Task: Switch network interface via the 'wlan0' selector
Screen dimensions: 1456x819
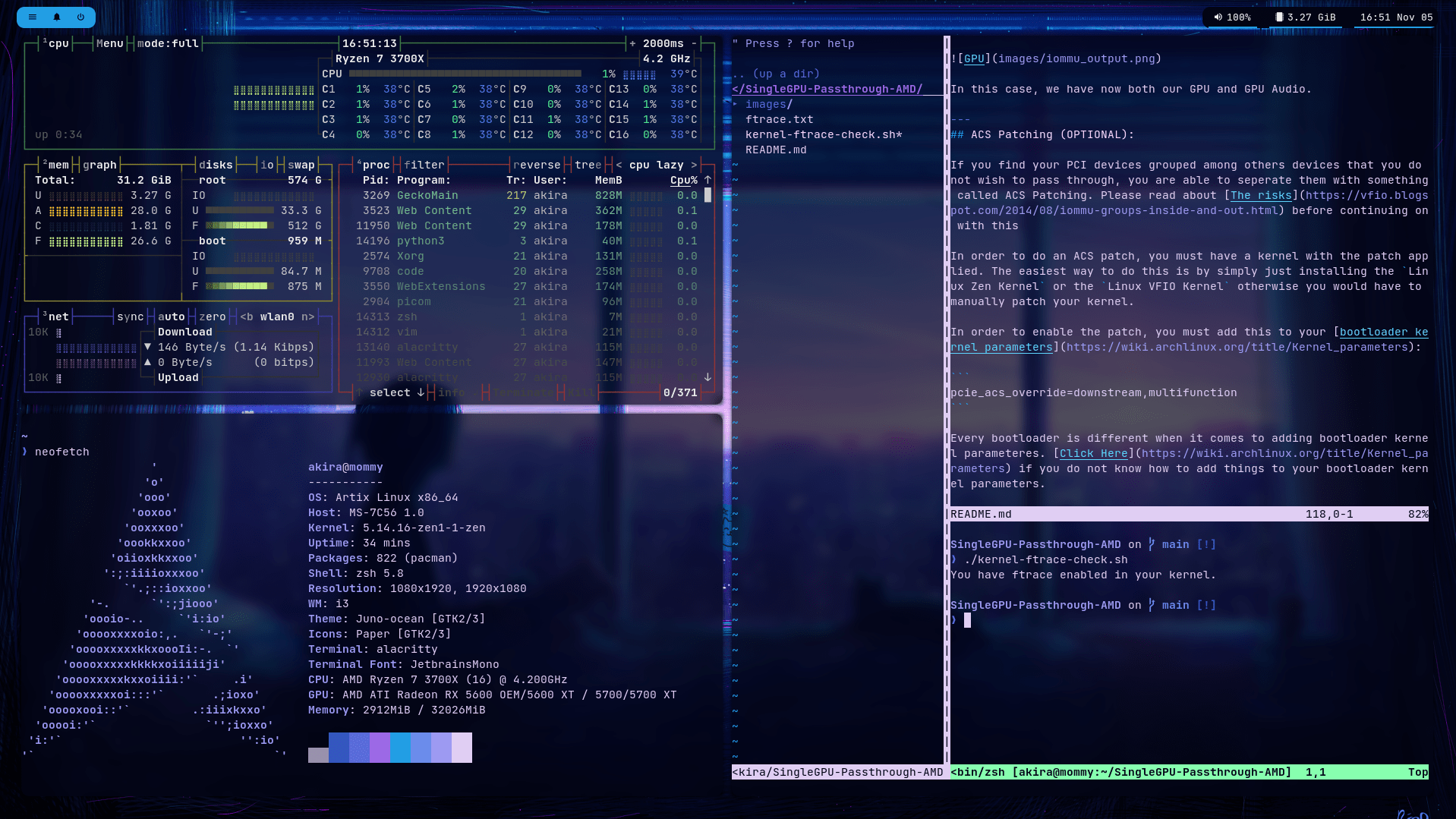Action: pos(276,317)
